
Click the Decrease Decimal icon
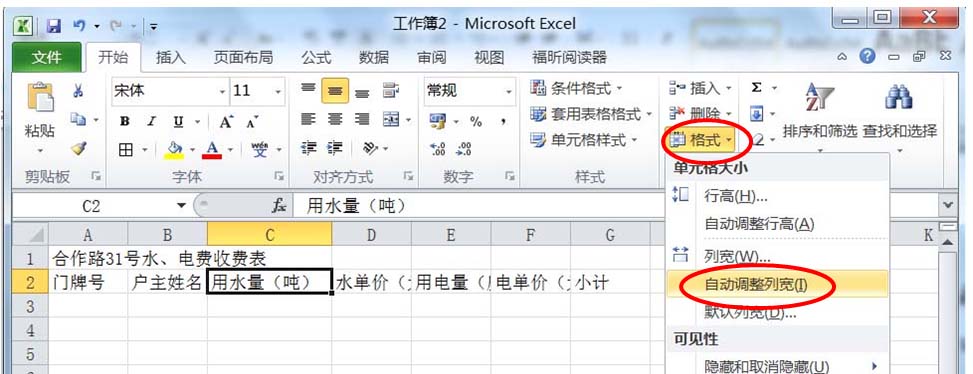(x=464, y=149)
